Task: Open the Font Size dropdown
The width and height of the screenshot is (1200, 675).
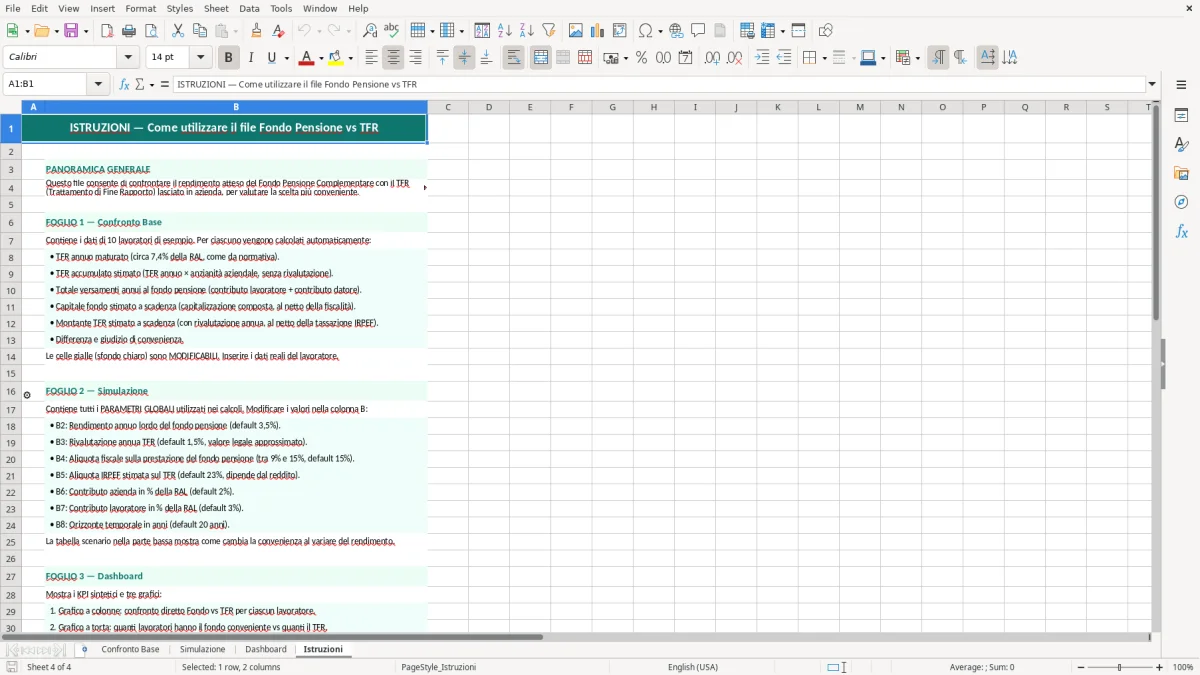Action: (201, 58)
